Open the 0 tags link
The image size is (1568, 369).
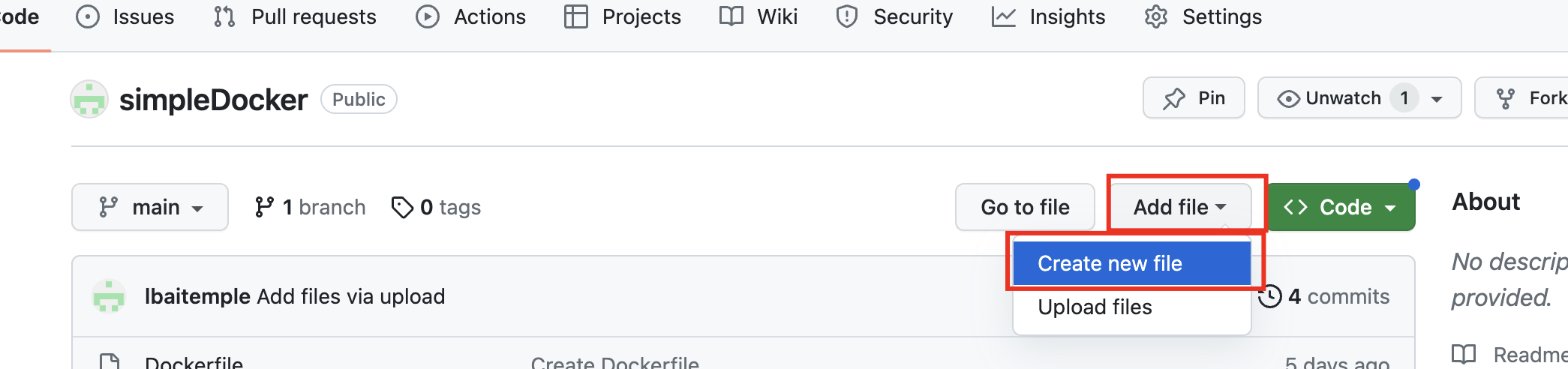[x=437, y=207]
